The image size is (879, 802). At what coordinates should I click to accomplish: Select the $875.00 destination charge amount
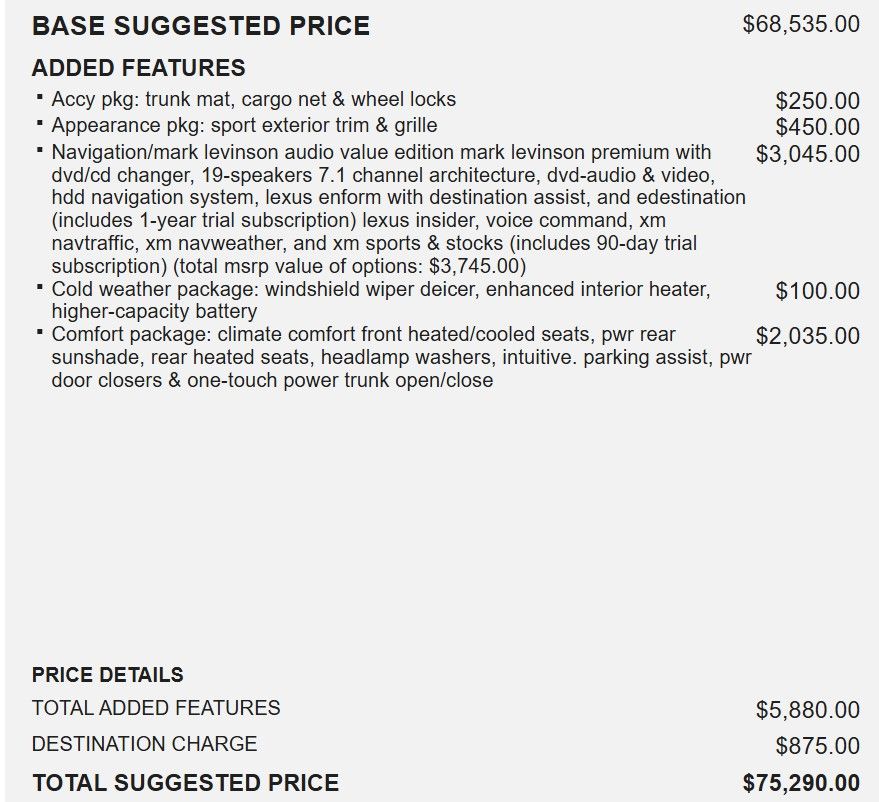817,746
